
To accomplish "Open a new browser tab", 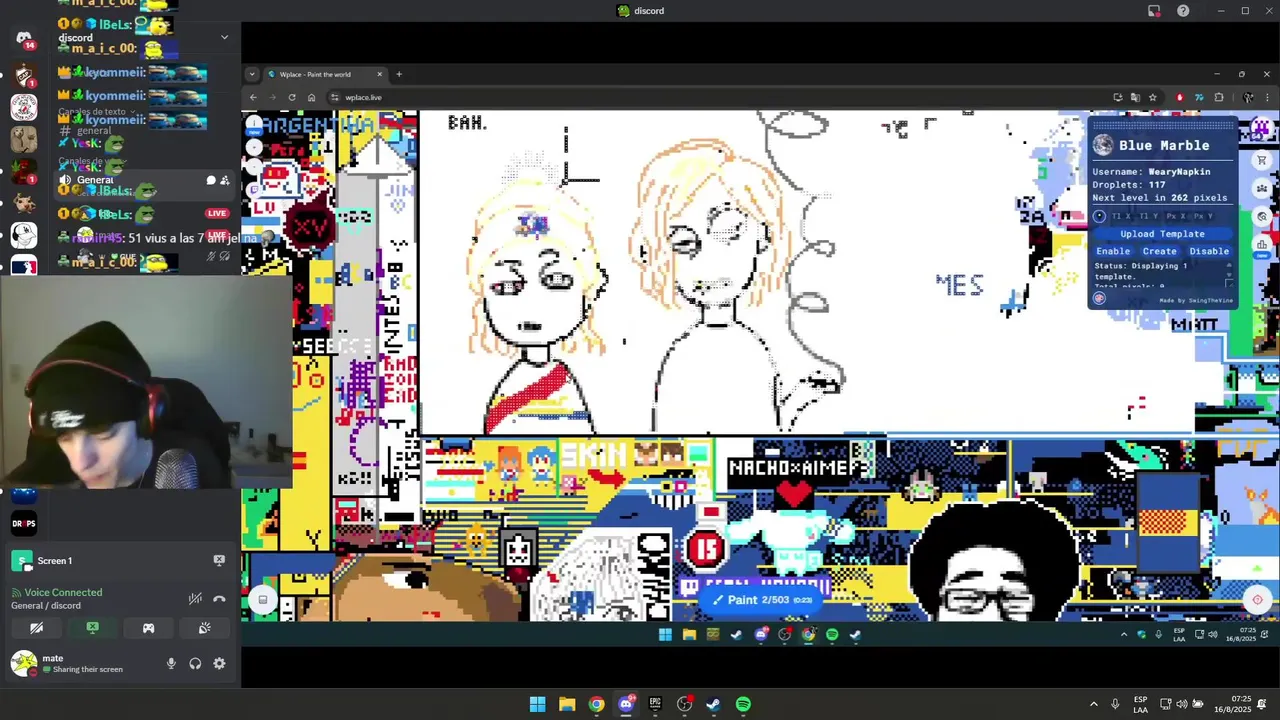I will (x=398, y=74).
